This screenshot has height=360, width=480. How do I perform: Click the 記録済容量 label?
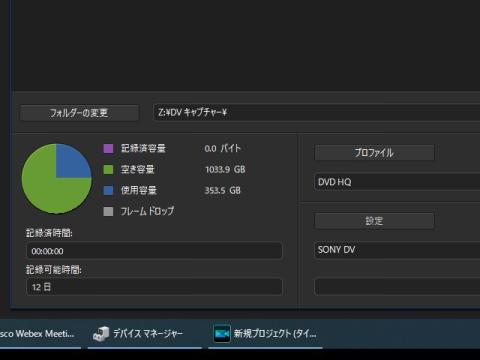pos(143,148)
